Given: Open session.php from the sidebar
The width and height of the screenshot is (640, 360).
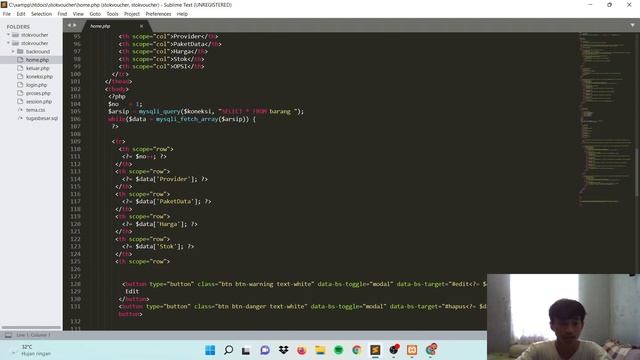Looking at the screenshot, I should (x=39, y=101).
